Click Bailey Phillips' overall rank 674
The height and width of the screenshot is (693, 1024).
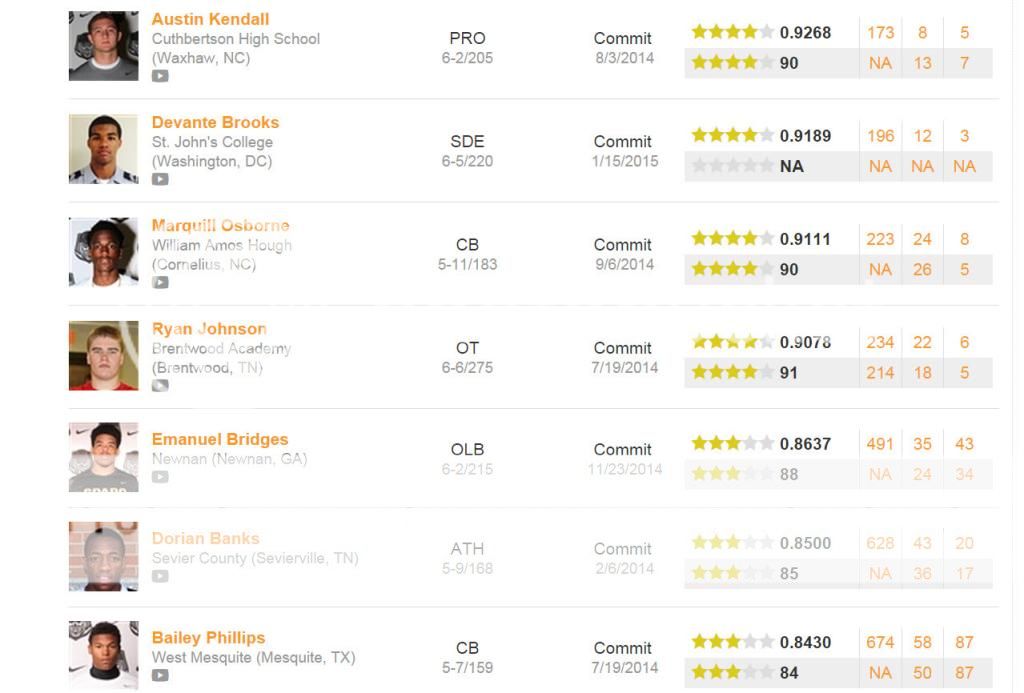(880, 643)
